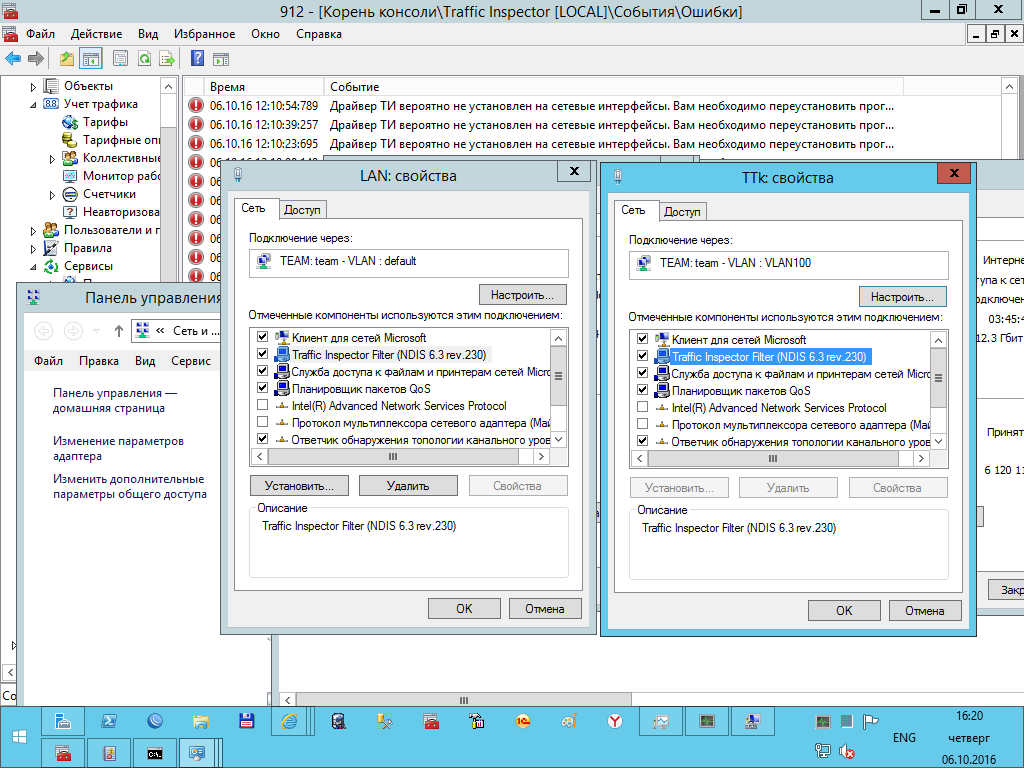Open the Сервис menu in Панель управления window
Screen dimensions: 1024x768
pos(191,361)
